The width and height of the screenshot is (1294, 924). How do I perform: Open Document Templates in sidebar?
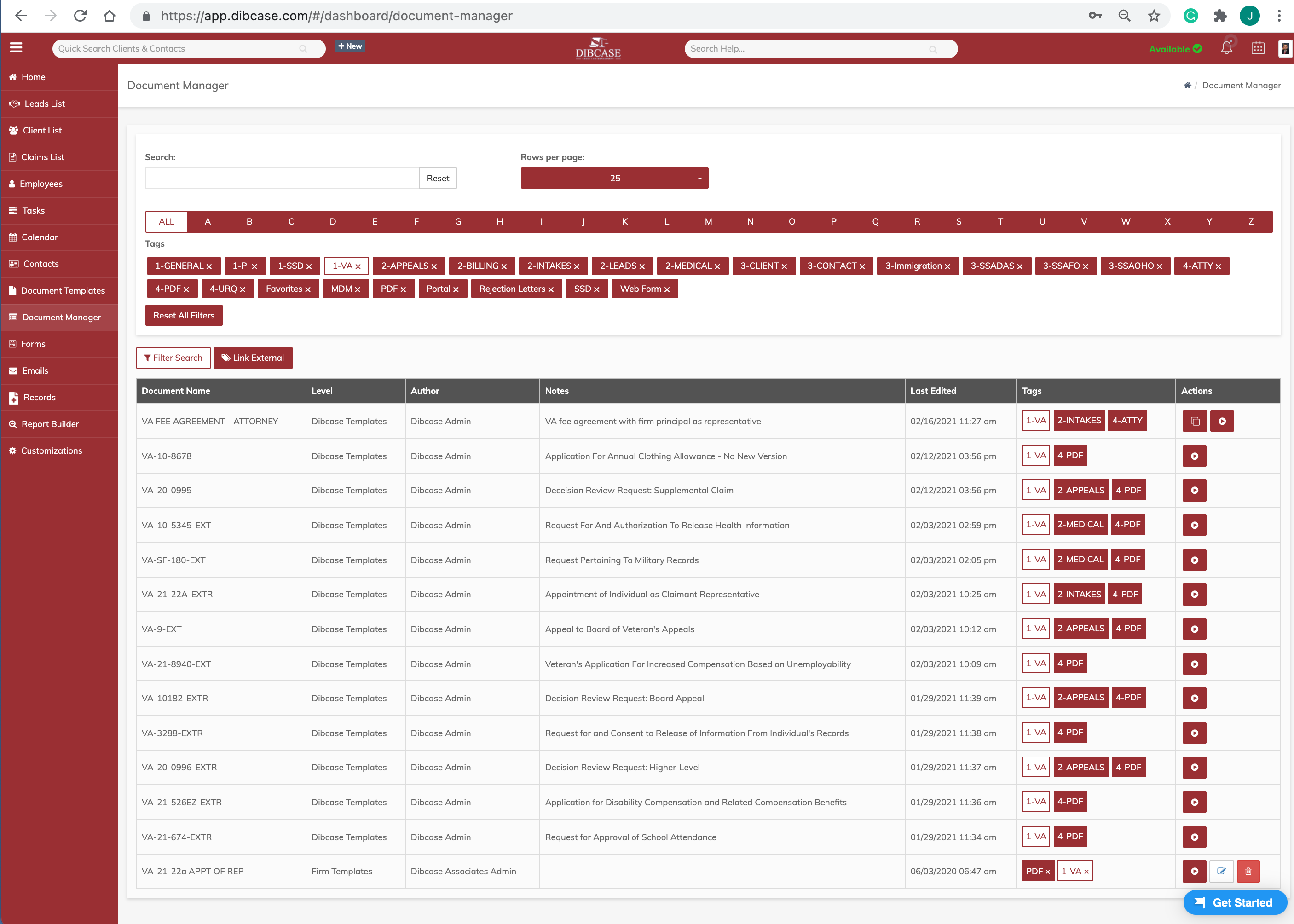tap(63, 291)
